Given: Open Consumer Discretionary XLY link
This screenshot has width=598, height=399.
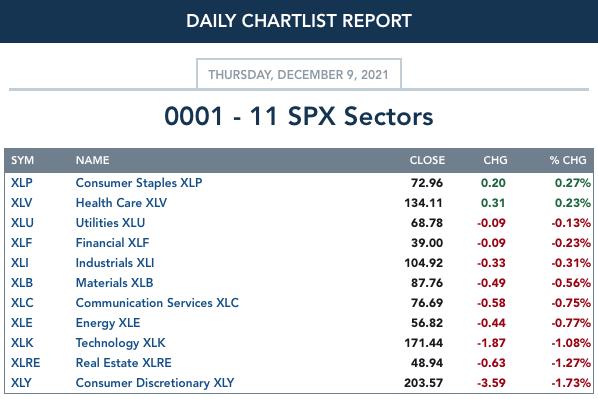Looking at the screenshot, I should pos(155,383).
